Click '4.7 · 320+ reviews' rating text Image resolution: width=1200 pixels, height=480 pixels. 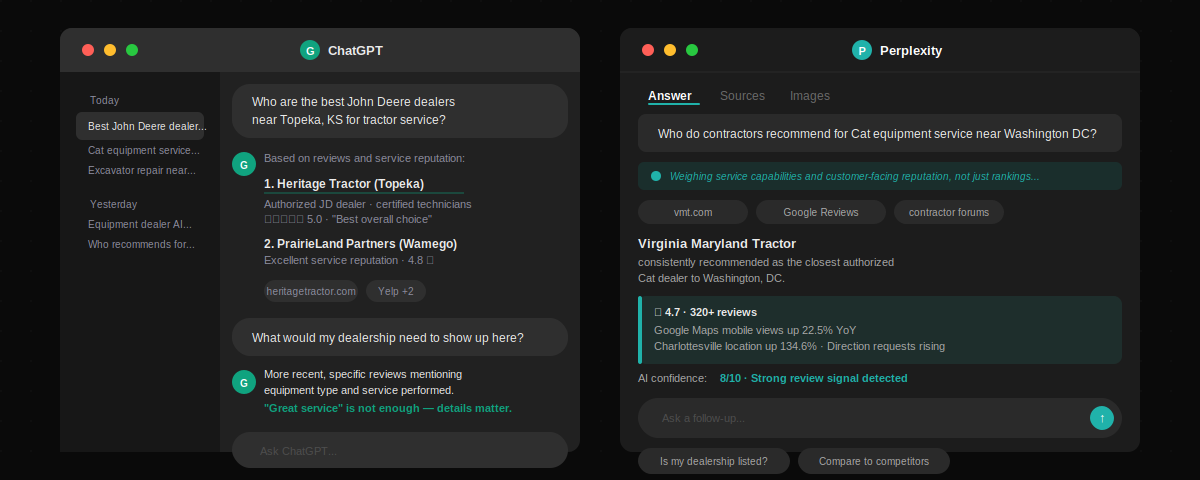coord(705,312)
